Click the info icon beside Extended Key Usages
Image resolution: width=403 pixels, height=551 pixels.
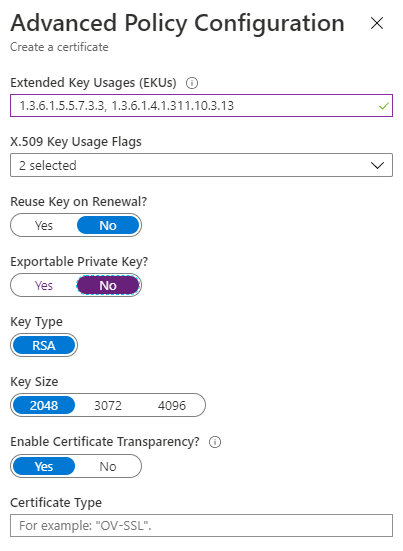click(192, 83)
